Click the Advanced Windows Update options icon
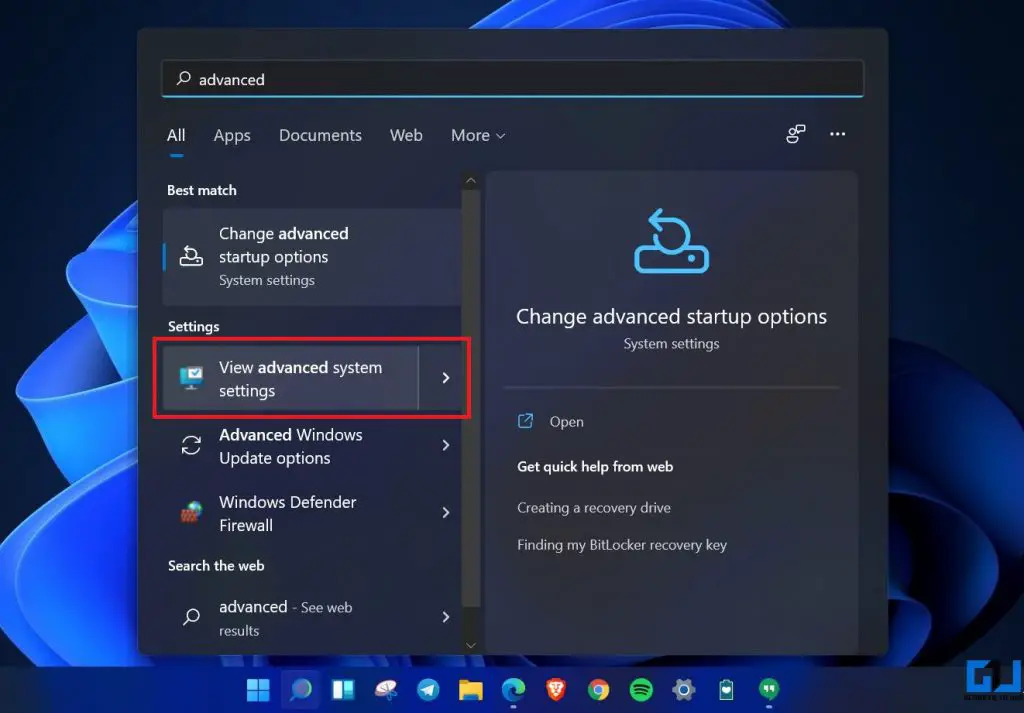1024x713 pixels. [x=191, y=446]
